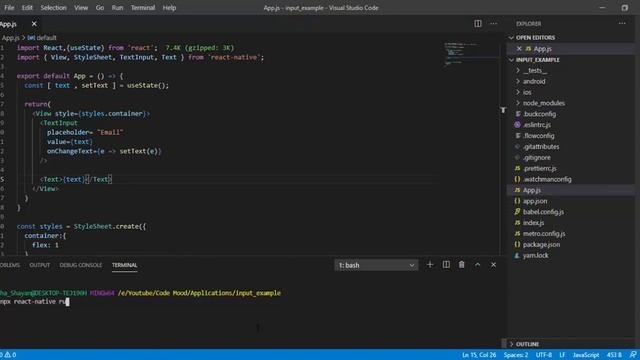
Task: Open metro.config.js file
Action: [544, 234]
